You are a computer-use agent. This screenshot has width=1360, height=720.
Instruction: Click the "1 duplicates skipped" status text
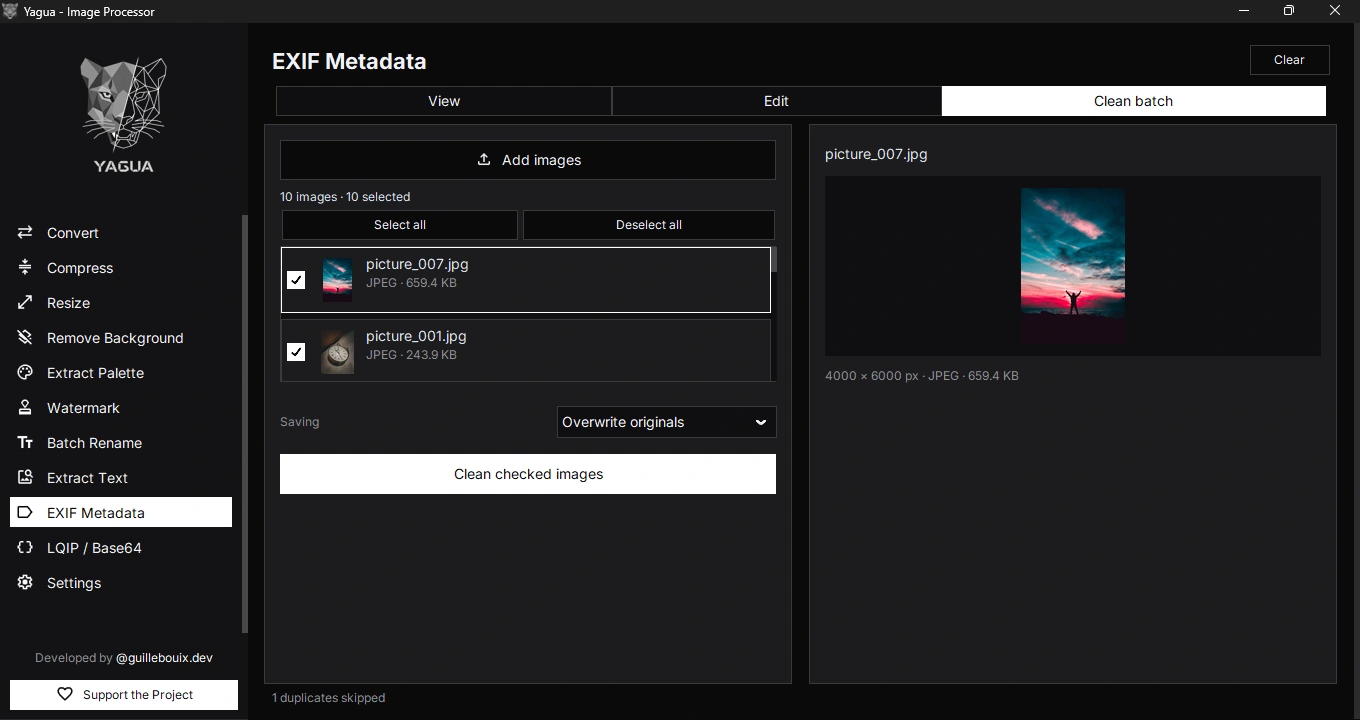[x=328, y=698]
